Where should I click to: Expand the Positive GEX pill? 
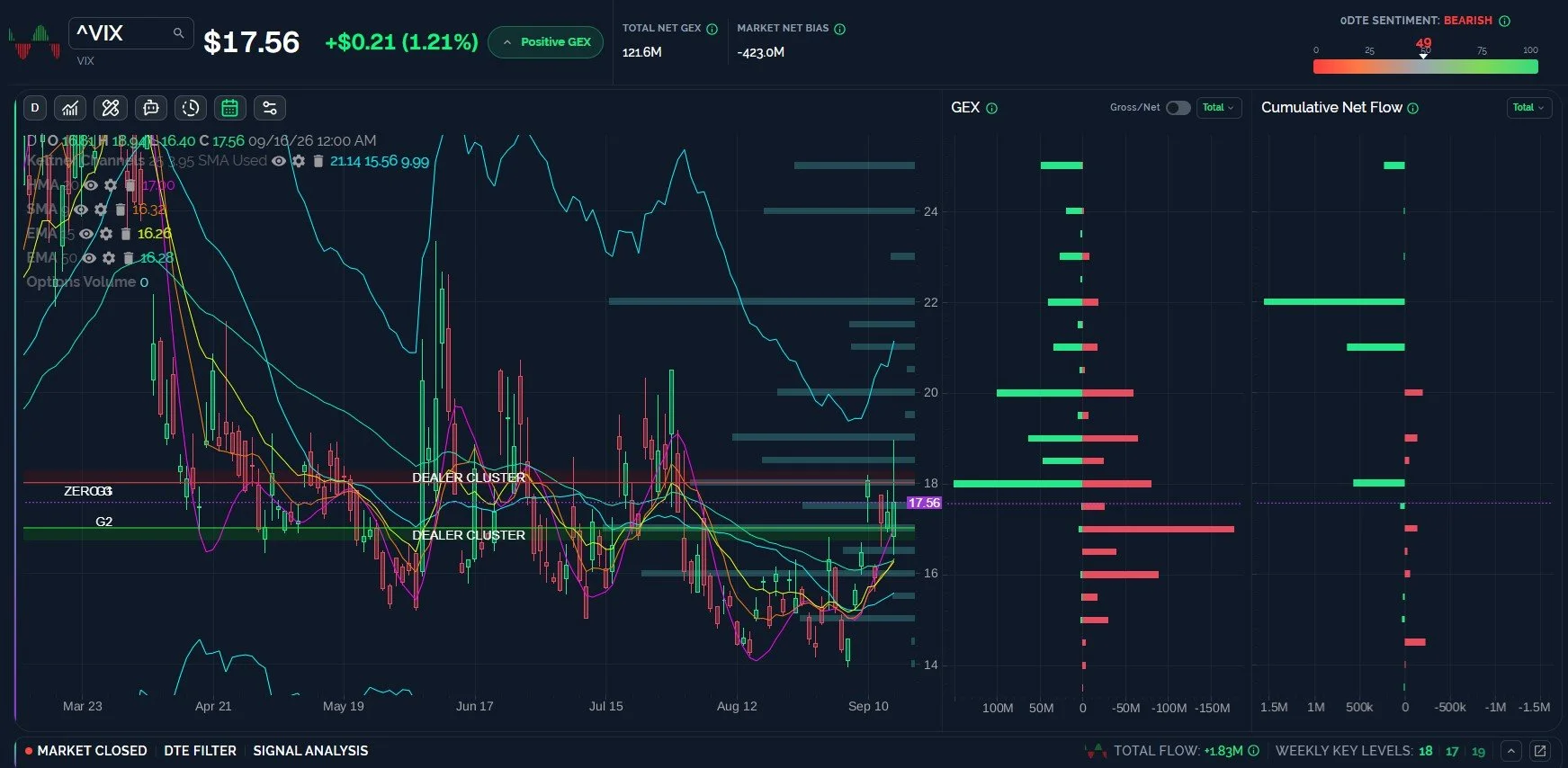[546, 42]
